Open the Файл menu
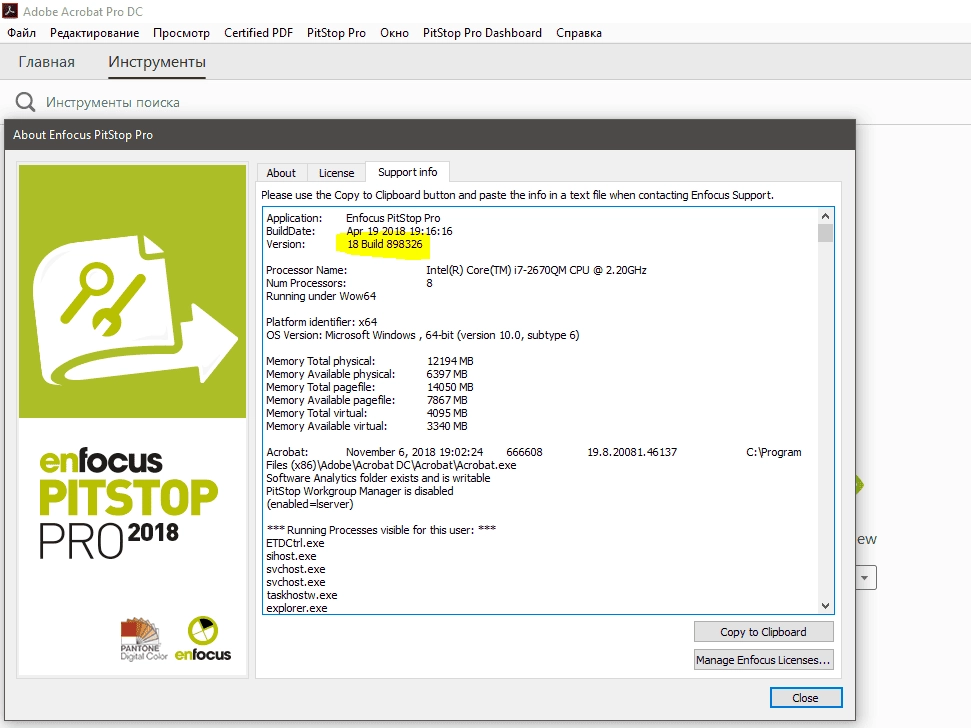This screenshot has height=728, width=971. 22,33
